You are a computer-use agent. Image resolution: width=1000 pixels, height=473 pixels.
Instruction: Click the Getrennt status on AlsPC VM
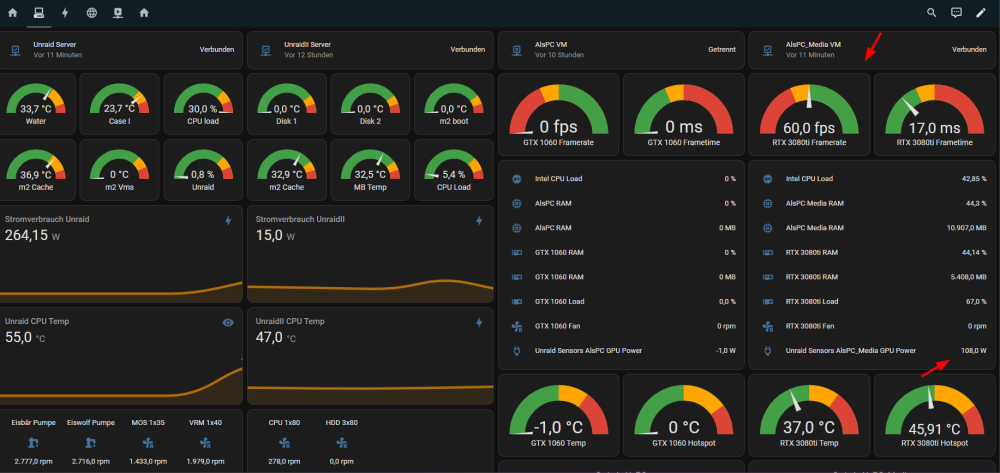722,50
